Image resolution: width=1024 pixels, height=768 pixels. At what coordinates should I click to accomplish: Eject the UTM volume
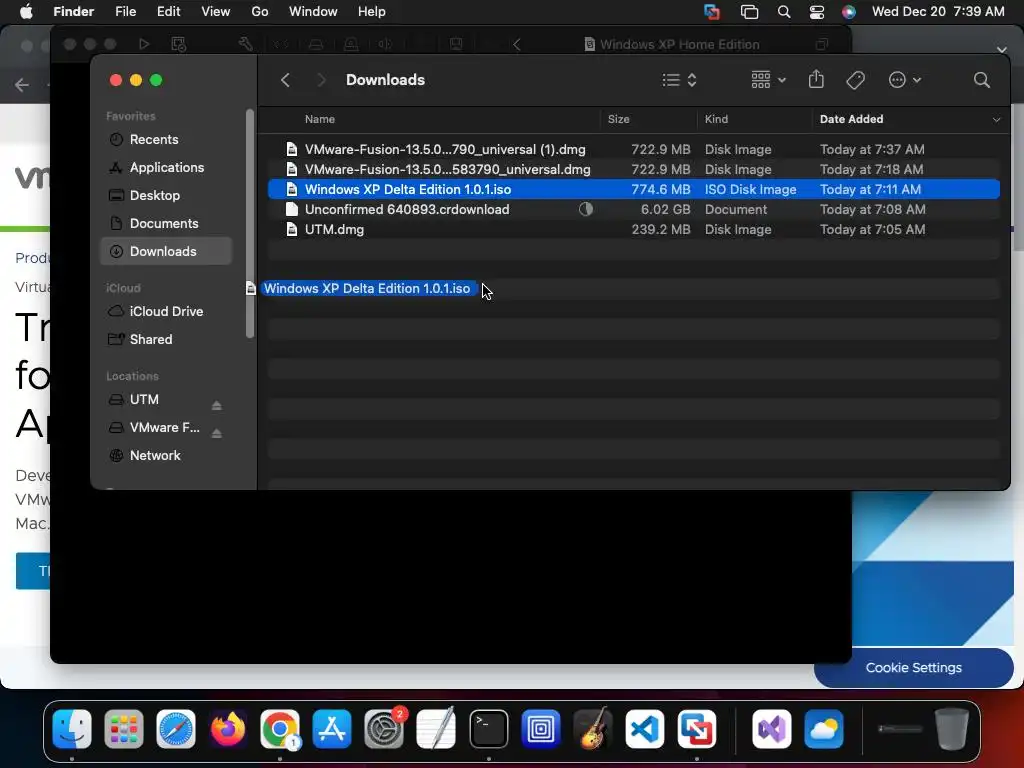[217, 406]
